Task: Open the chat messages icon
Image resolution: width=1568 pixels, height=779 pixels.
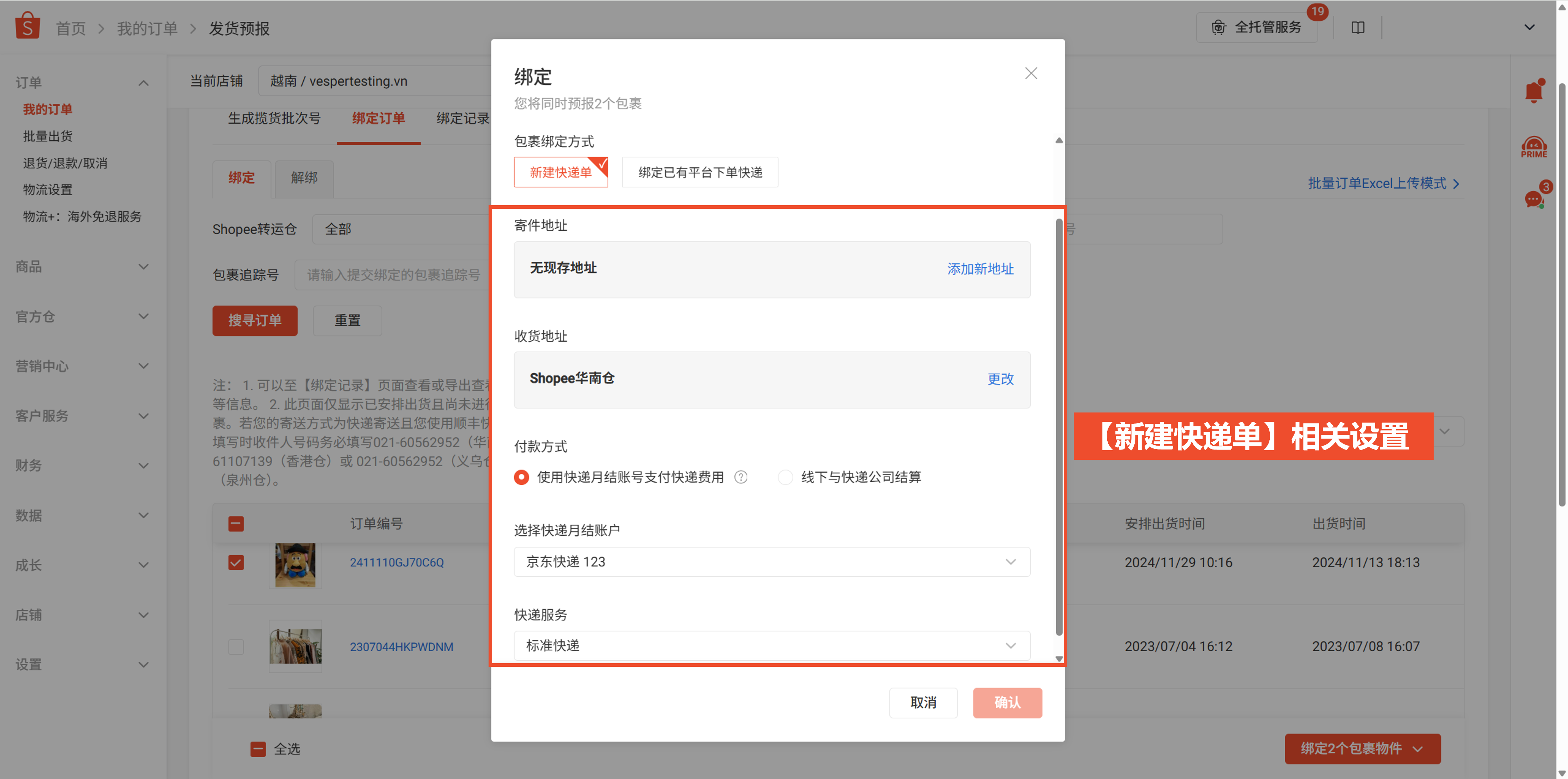Action: point(1534,198)
